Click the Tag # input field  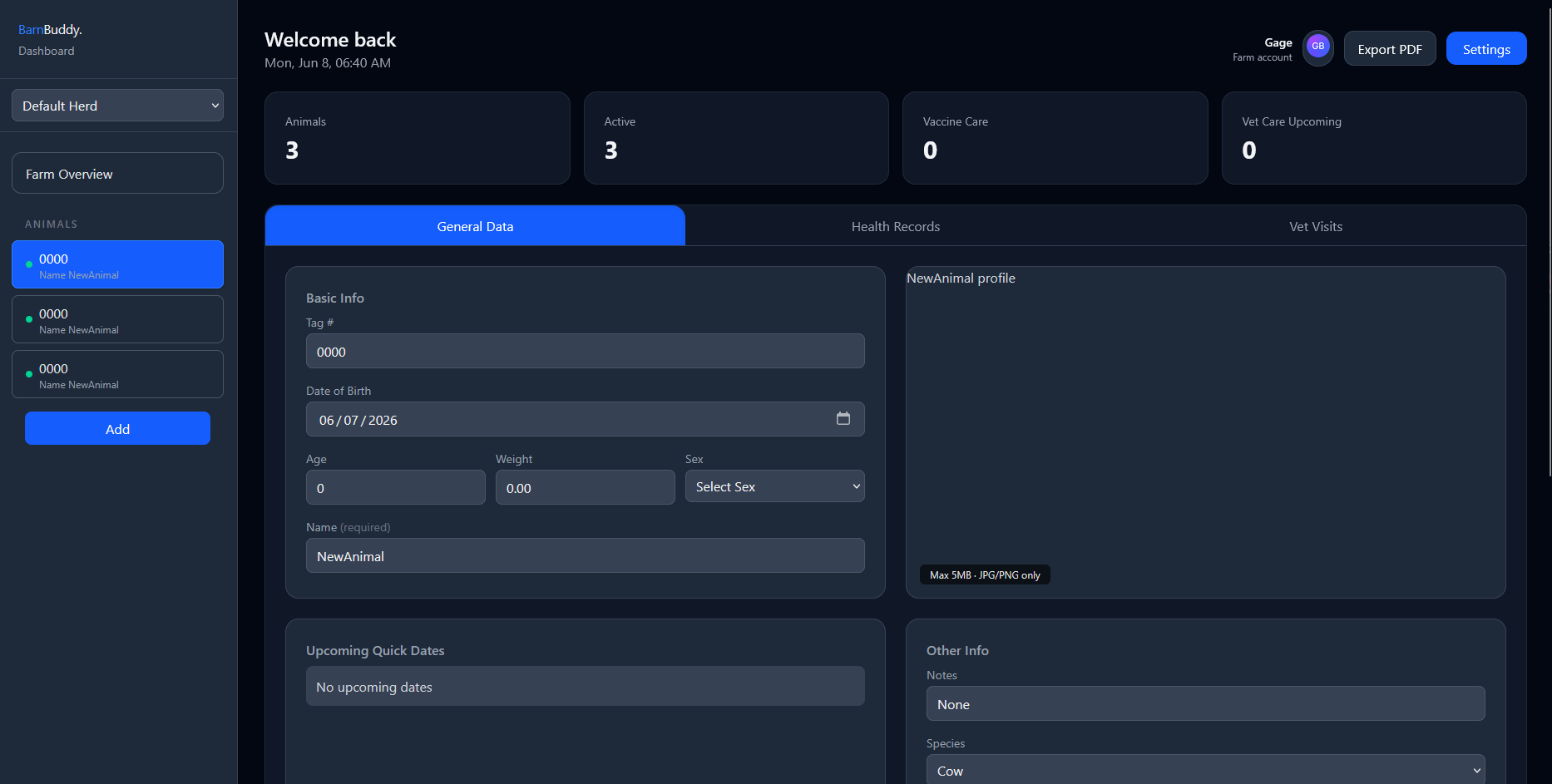585,351
